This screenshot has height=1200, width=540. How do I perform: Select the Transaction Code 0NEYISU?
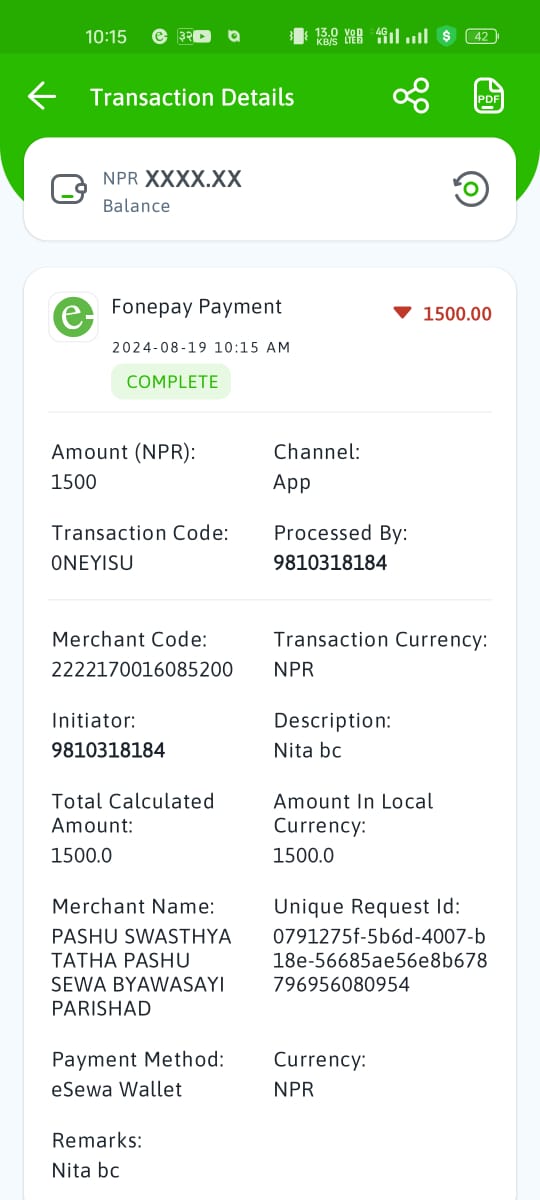[92, 563]
